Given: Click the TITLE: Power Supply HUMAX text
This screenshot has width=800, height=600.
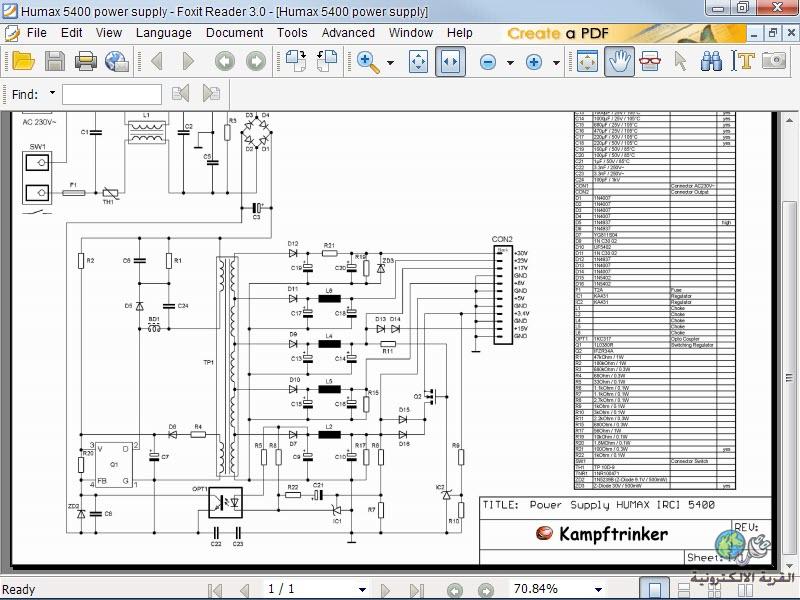Looking at the screenshot, I should click(598, 505).
